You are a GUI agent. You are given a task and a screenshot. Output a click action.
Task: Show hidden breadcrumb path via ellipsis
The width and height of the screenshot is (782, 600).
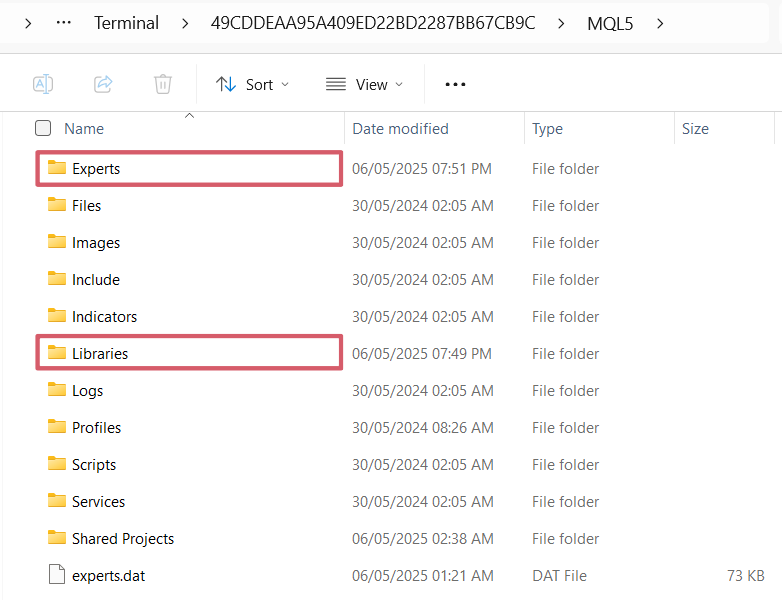click(x=64, y=22)
